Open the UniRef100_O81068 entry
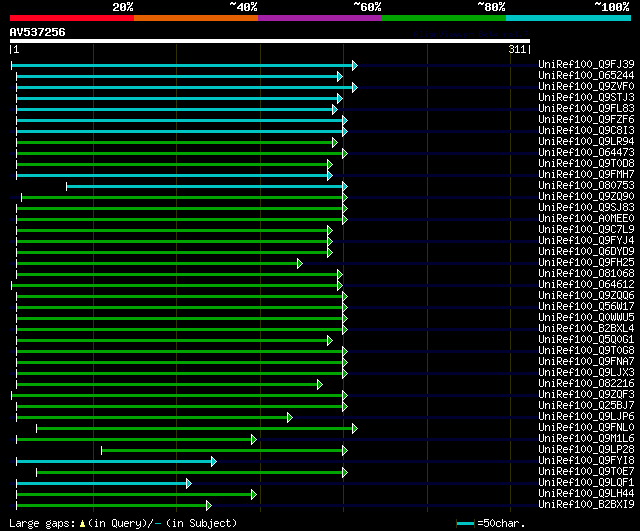 (x=586, y=273)
